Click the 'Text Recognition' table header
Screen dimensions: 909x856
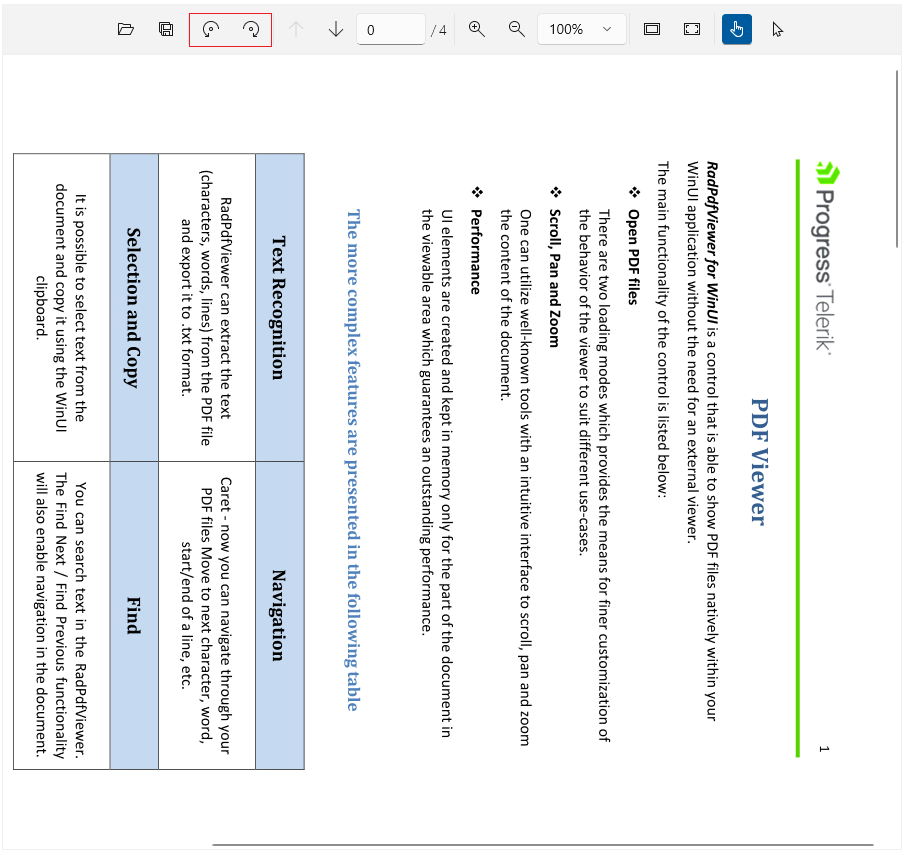click(279, 308)
